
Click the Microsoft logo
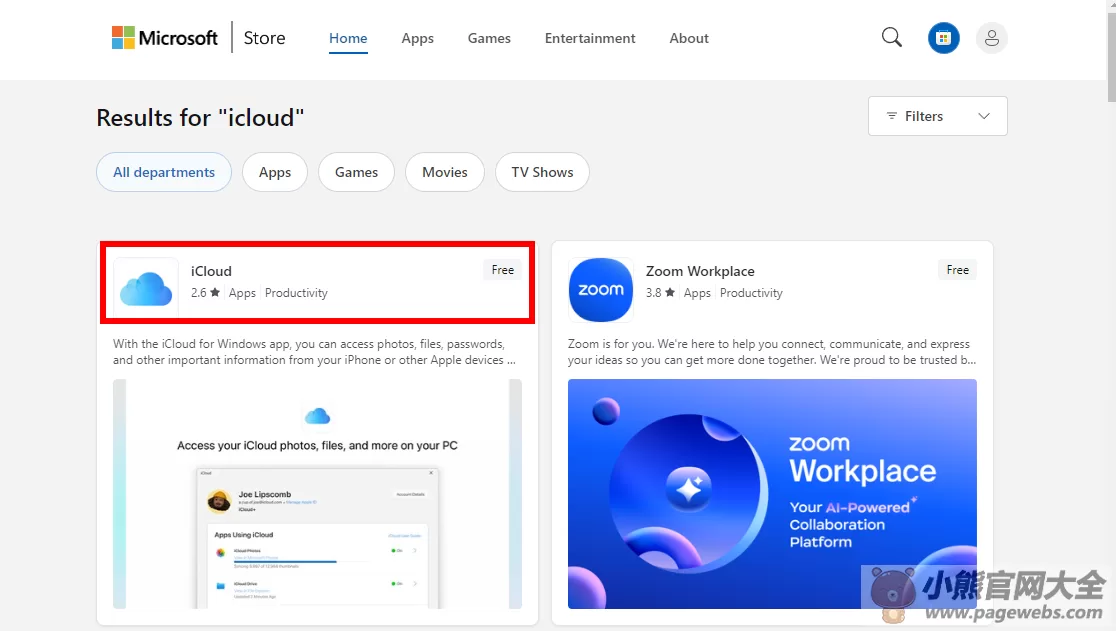point(164,38)
